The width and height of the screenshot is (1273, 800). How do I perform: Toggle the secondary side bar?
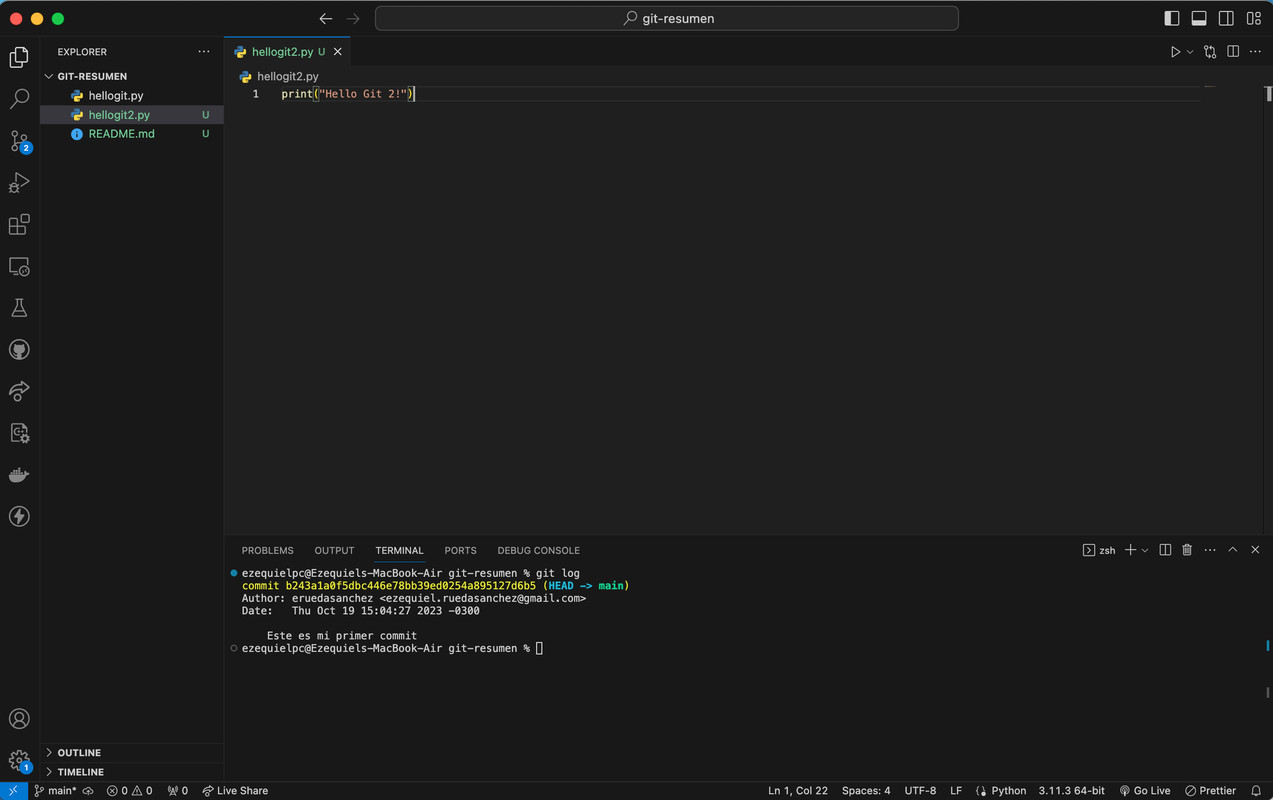[x=1226, y=18]
